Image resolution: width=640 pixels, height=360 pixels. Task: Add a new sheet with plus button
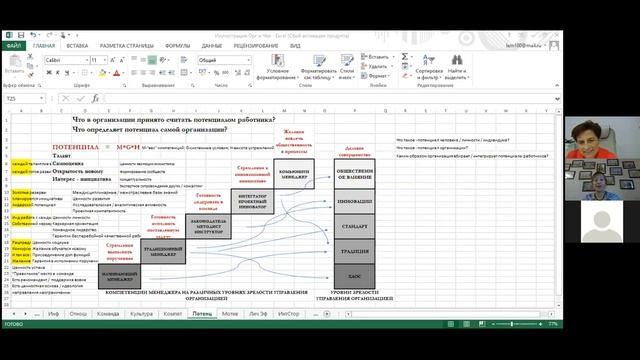tap(327, 313)
